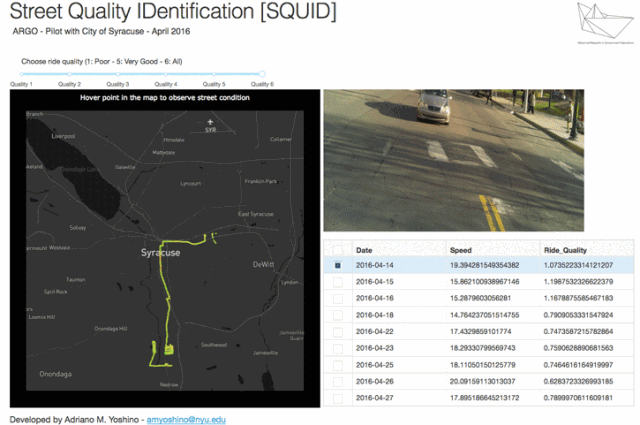Click the Ride_Quality column header
Screen dimensions: 640x425
coord(568,249)
